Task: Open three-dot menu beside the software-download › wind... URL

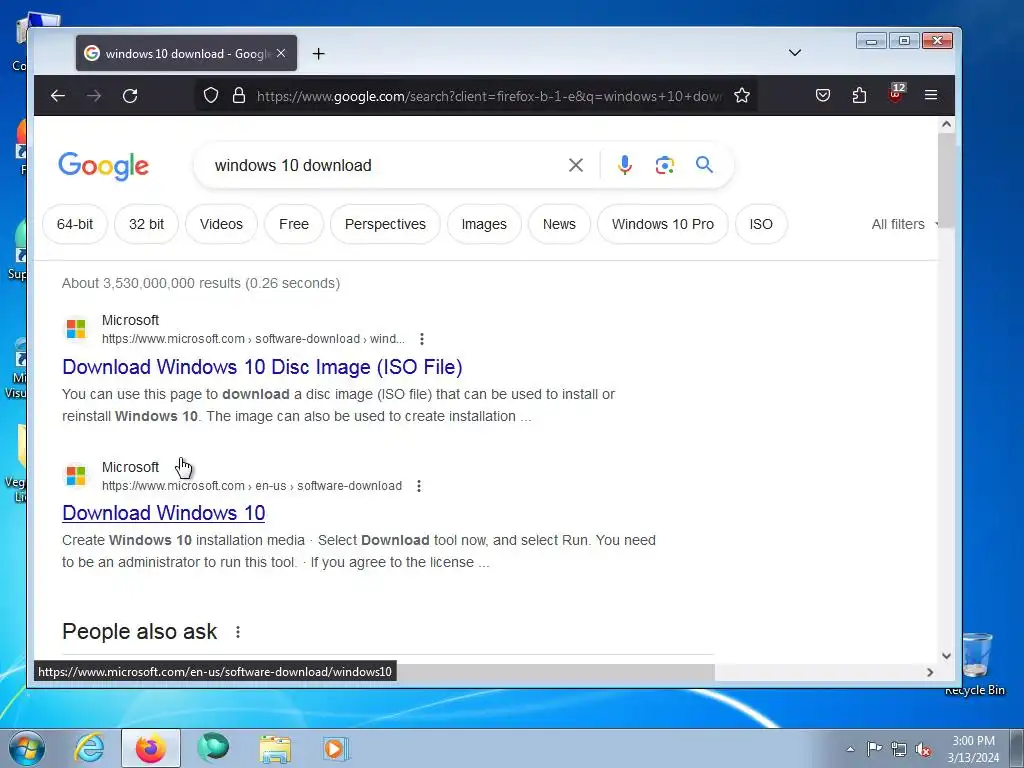Action: (422, 339)
